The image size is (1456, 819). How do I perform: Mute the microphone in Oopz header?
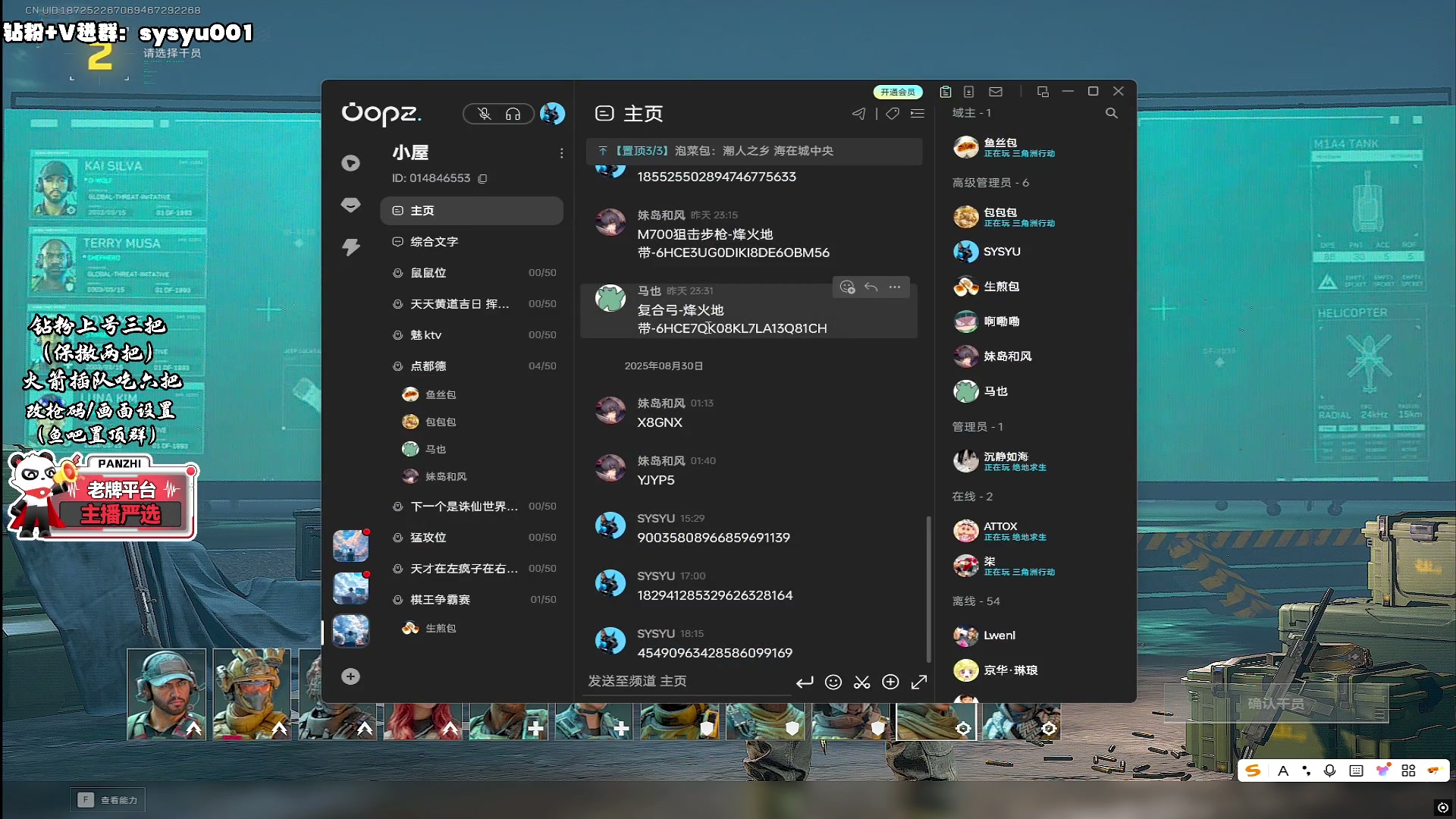485,114
